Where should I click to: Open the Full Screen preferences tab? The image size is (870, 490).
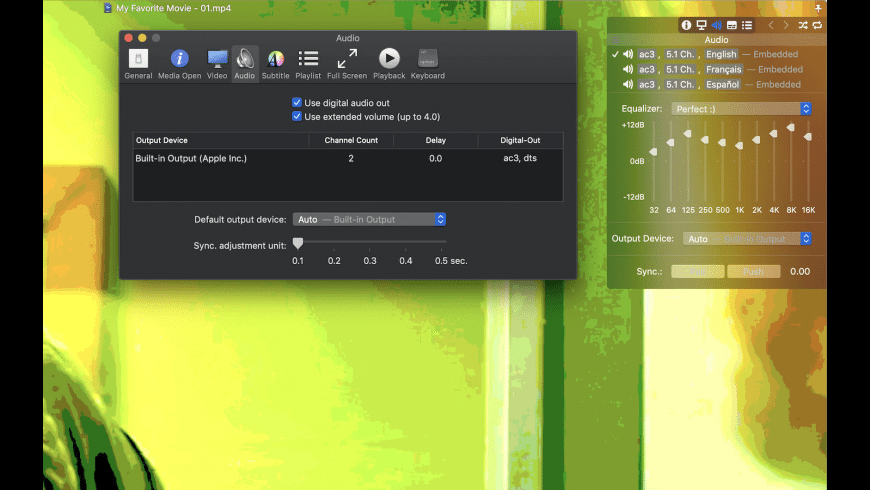(x=347, y=64)
